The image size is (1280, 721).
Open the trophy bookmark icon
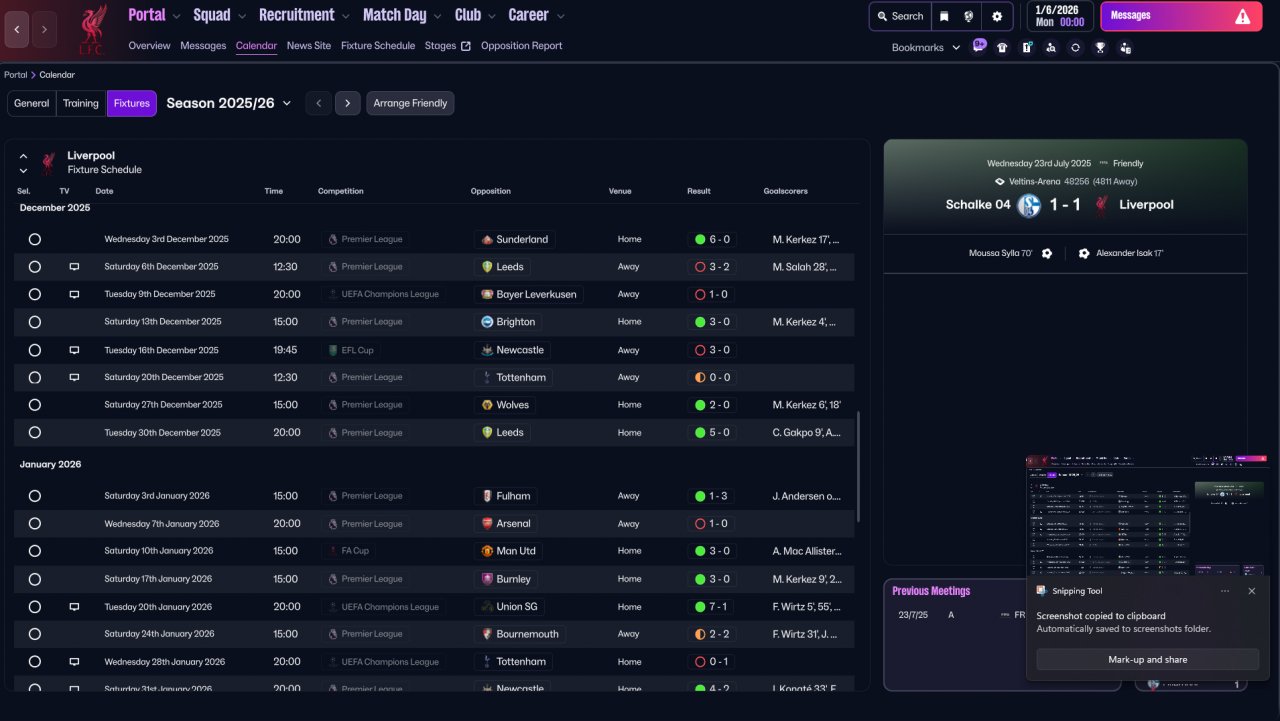[x=1100, y=47]
